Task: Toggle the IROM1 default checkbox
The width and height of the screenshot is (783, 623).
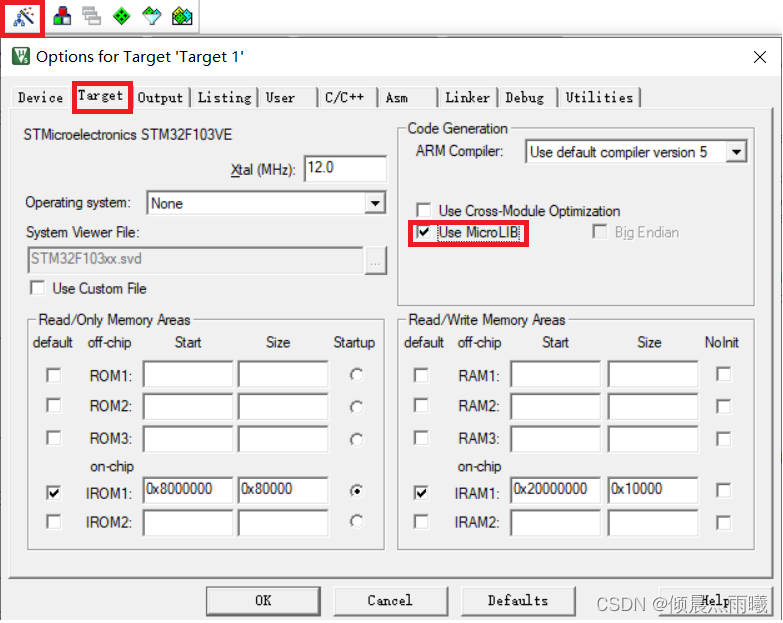Action: [53, 493]
